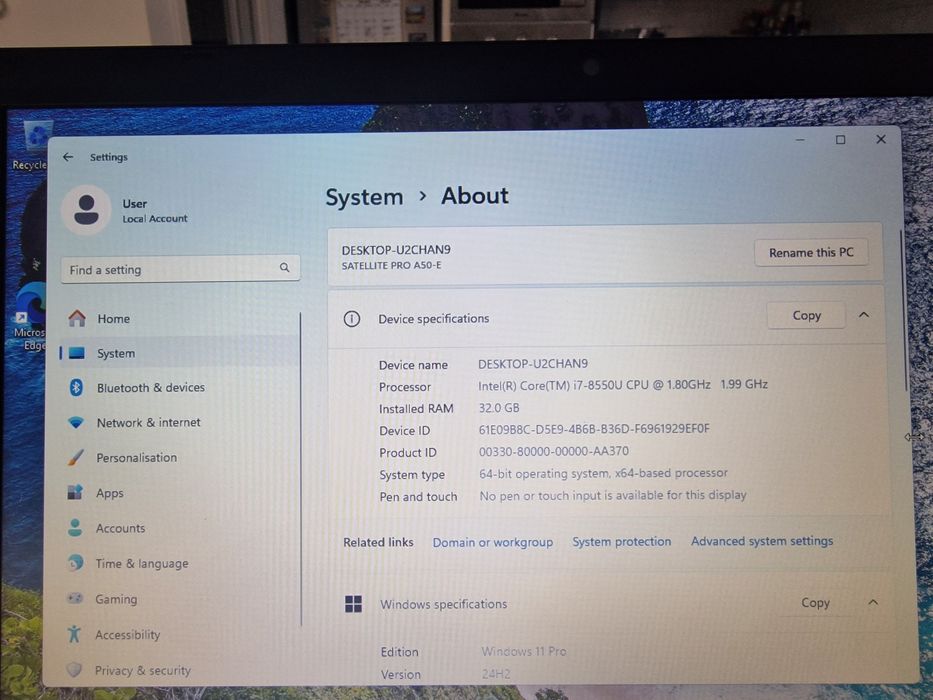Click the Product ID value 00330-80000-00000-AA370
933x700 pixels.
tap(553, 451)
